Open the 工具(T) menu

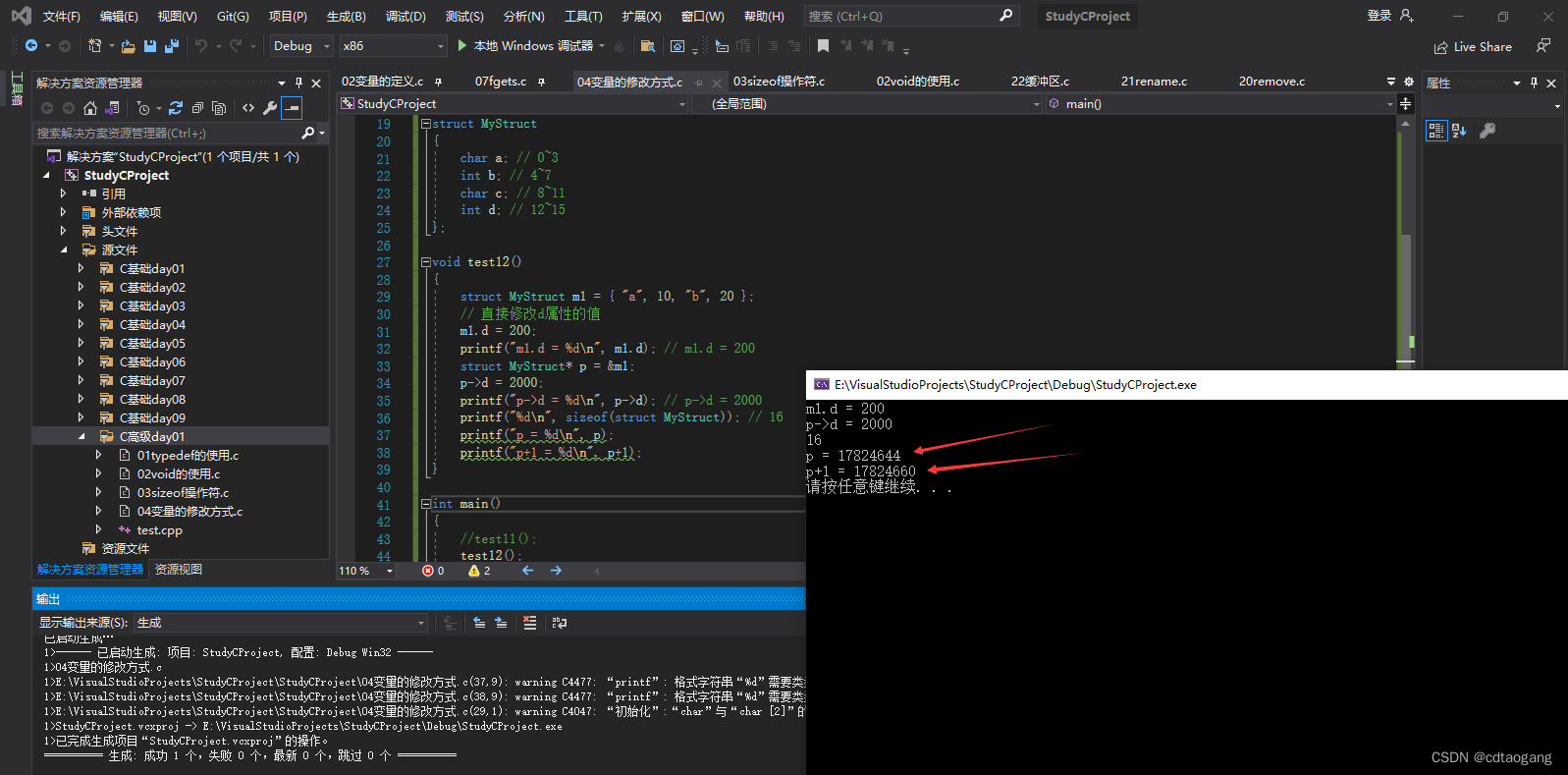tap(583, 17)
